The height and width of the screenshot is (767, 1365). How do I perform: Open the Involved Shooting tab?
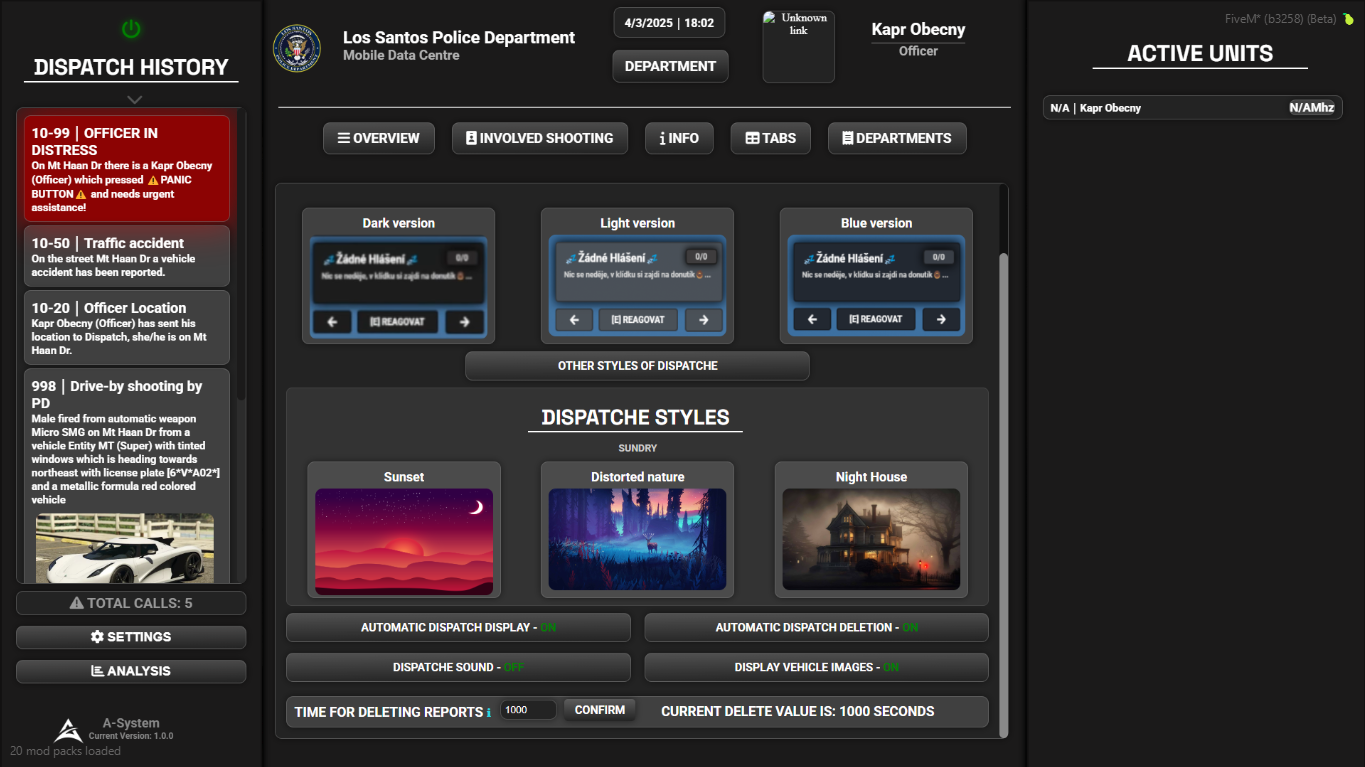pyautogui.click(x=539, y=138)
